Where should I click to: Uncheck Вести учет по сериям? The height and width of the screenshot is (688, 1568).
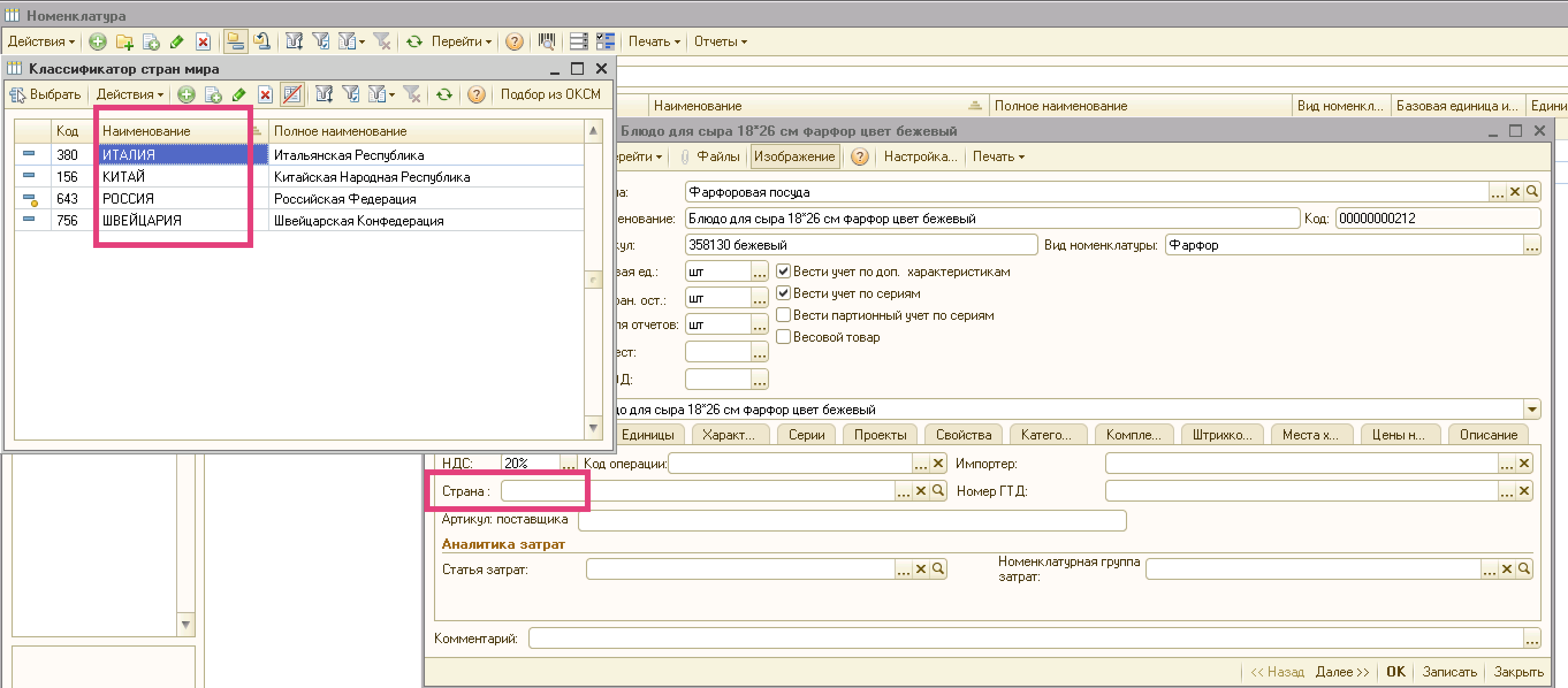783,293
